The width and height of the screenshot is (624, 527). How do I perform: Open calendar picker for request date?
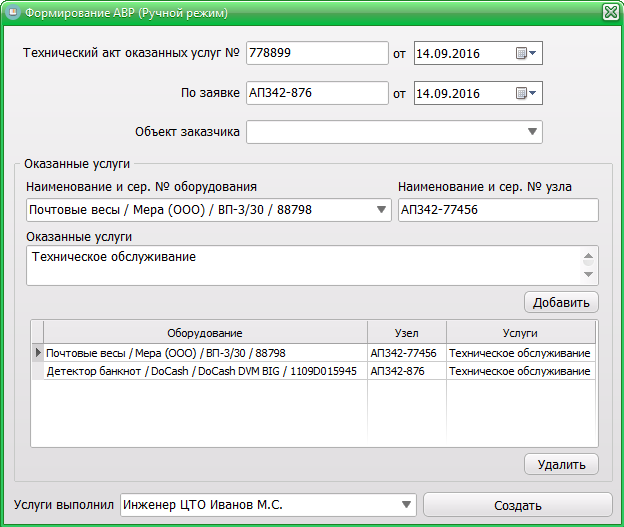[x=526, y=94]
